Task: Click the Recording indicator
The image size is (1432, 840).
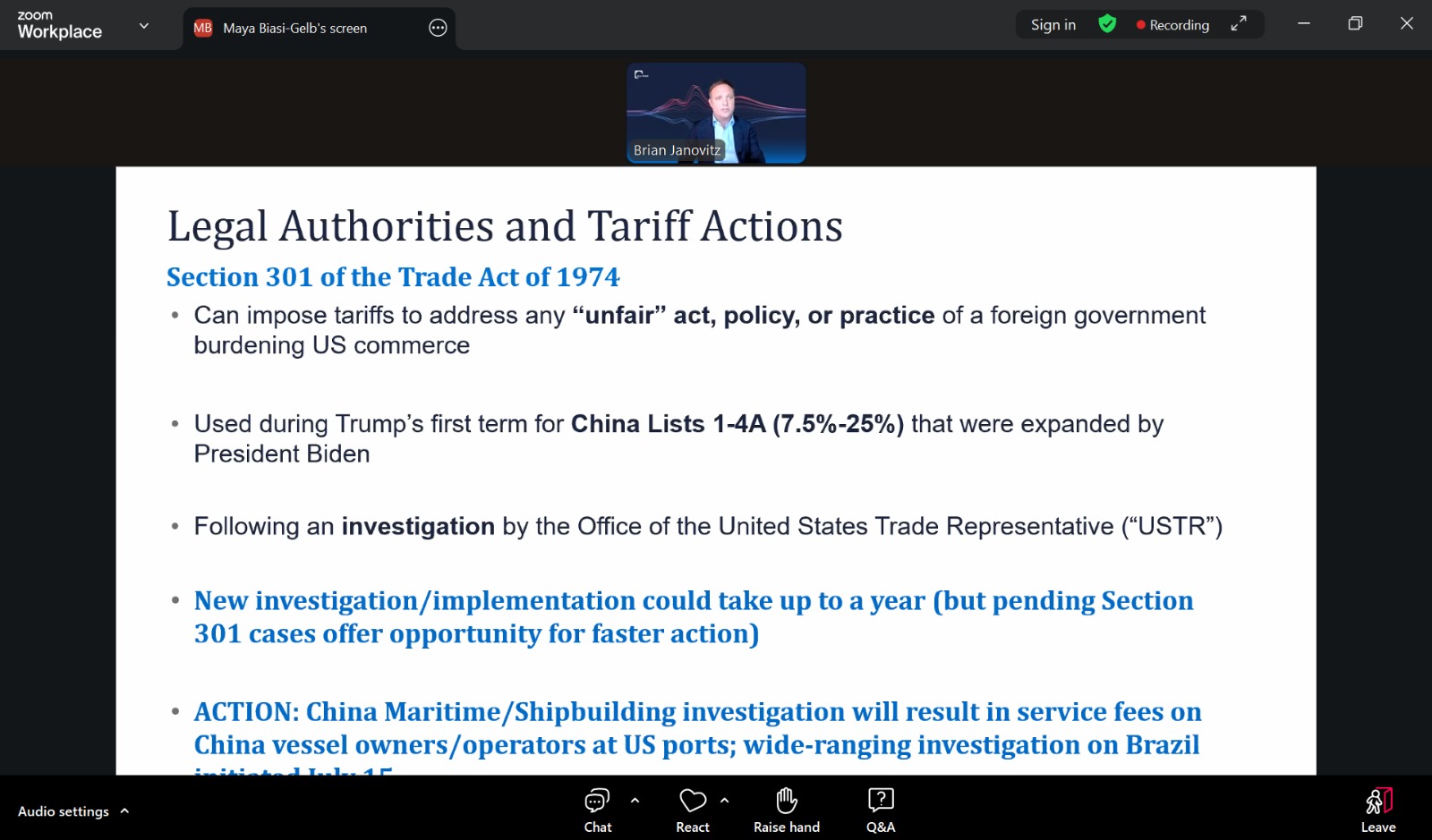Action: 1172,25
